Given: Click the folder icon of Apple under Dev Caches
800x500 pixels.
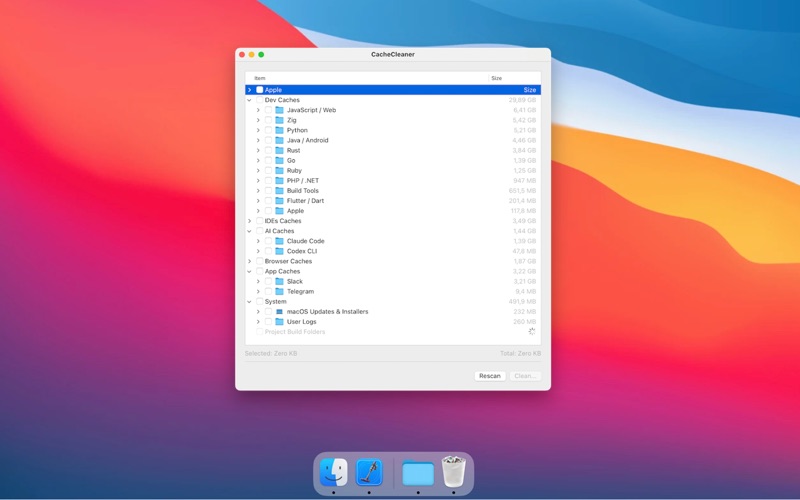Looking at the screenshot, I should [279, 211].
